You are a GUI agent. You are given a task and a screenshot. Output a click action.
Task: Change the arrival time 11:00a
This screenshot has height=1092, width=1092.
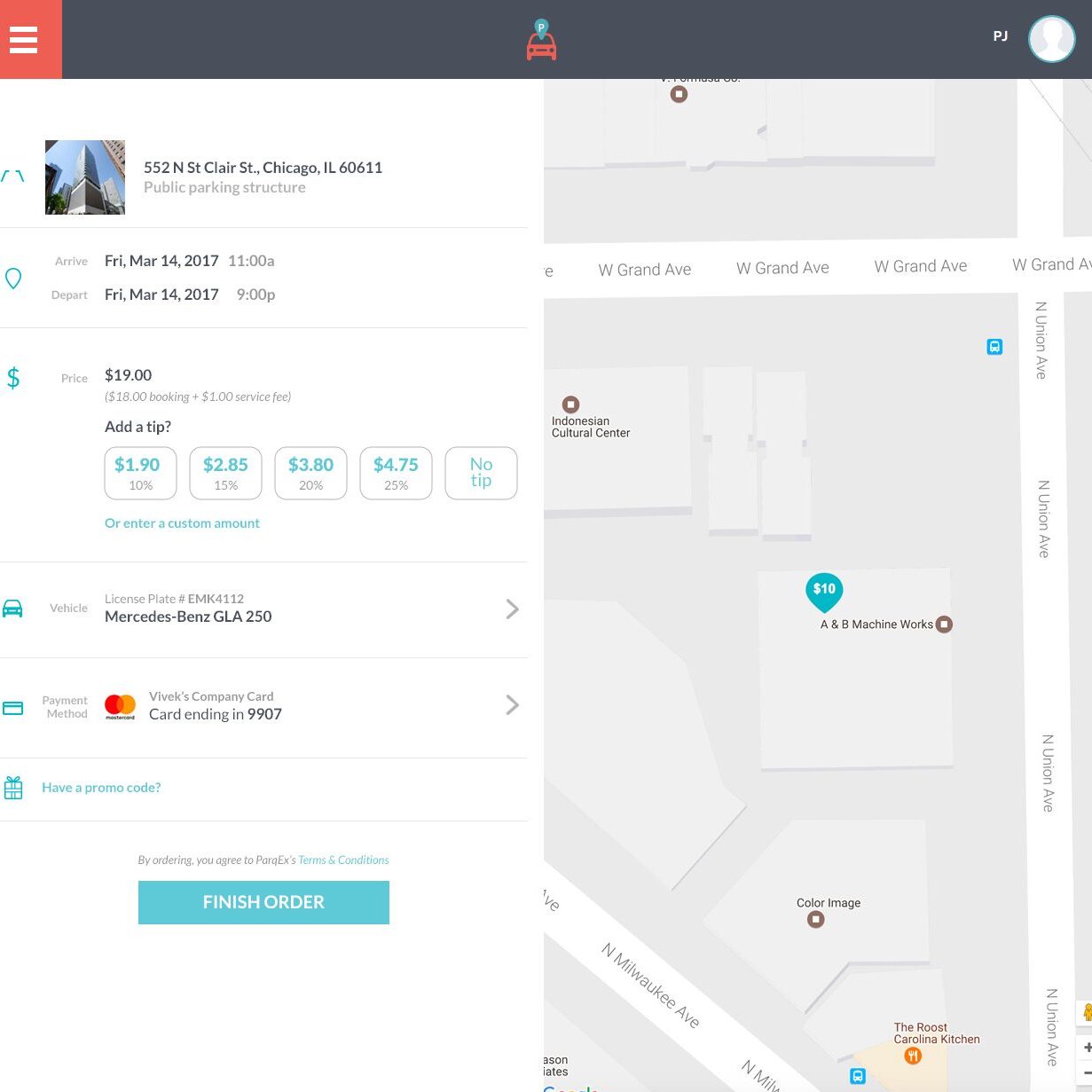(x=251, y=261)
